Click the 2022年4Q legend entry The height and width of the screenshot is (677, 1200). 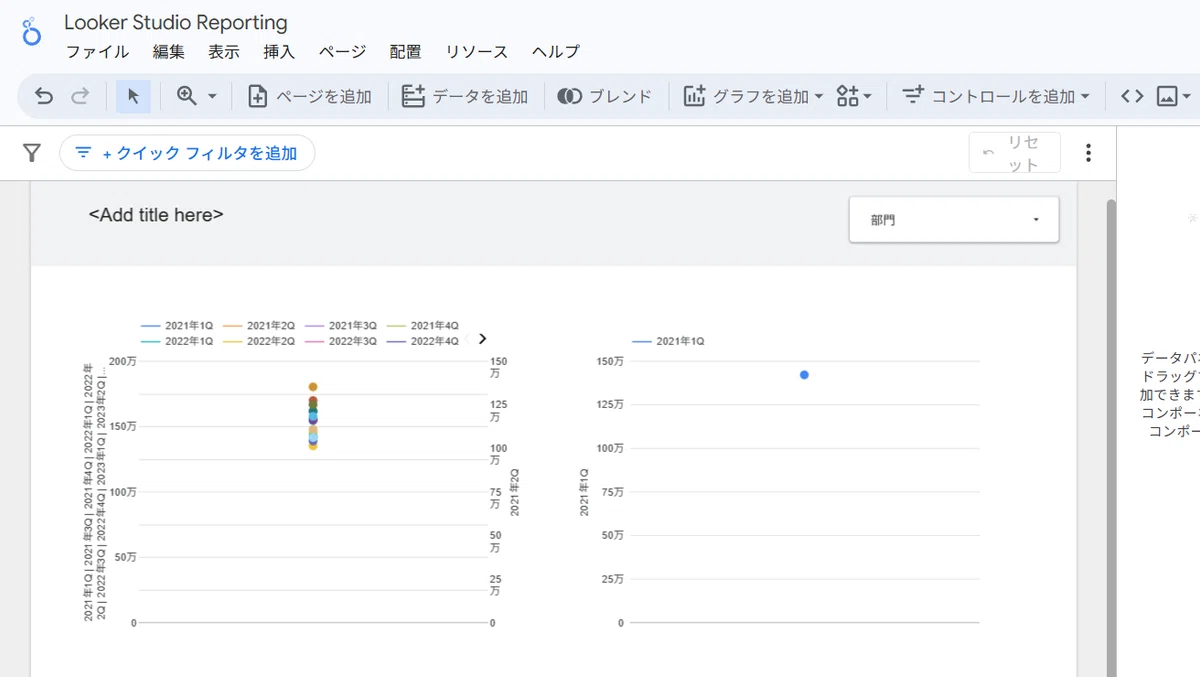coord(423,341)
